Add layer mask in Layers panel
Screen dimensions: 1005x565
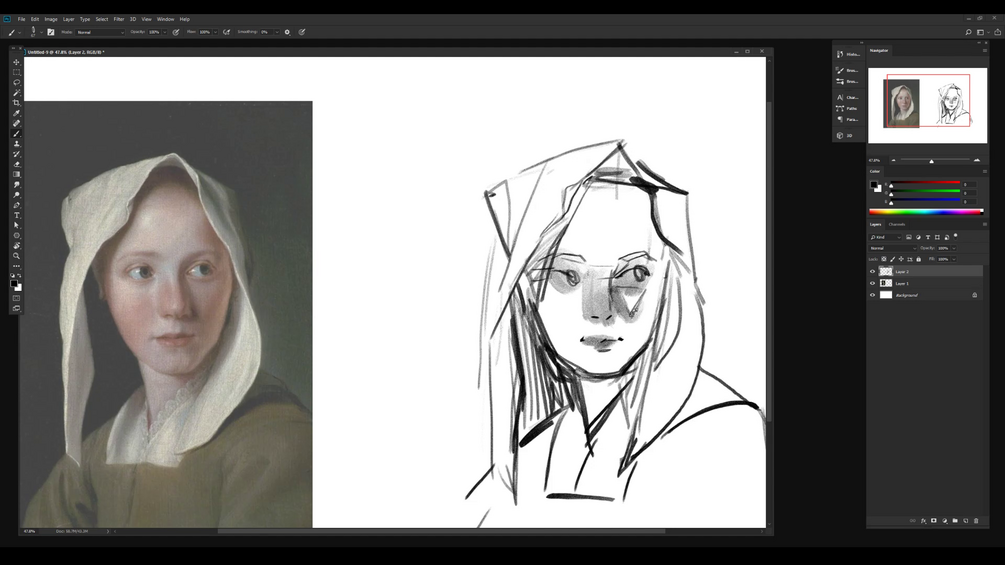point(934,521)
